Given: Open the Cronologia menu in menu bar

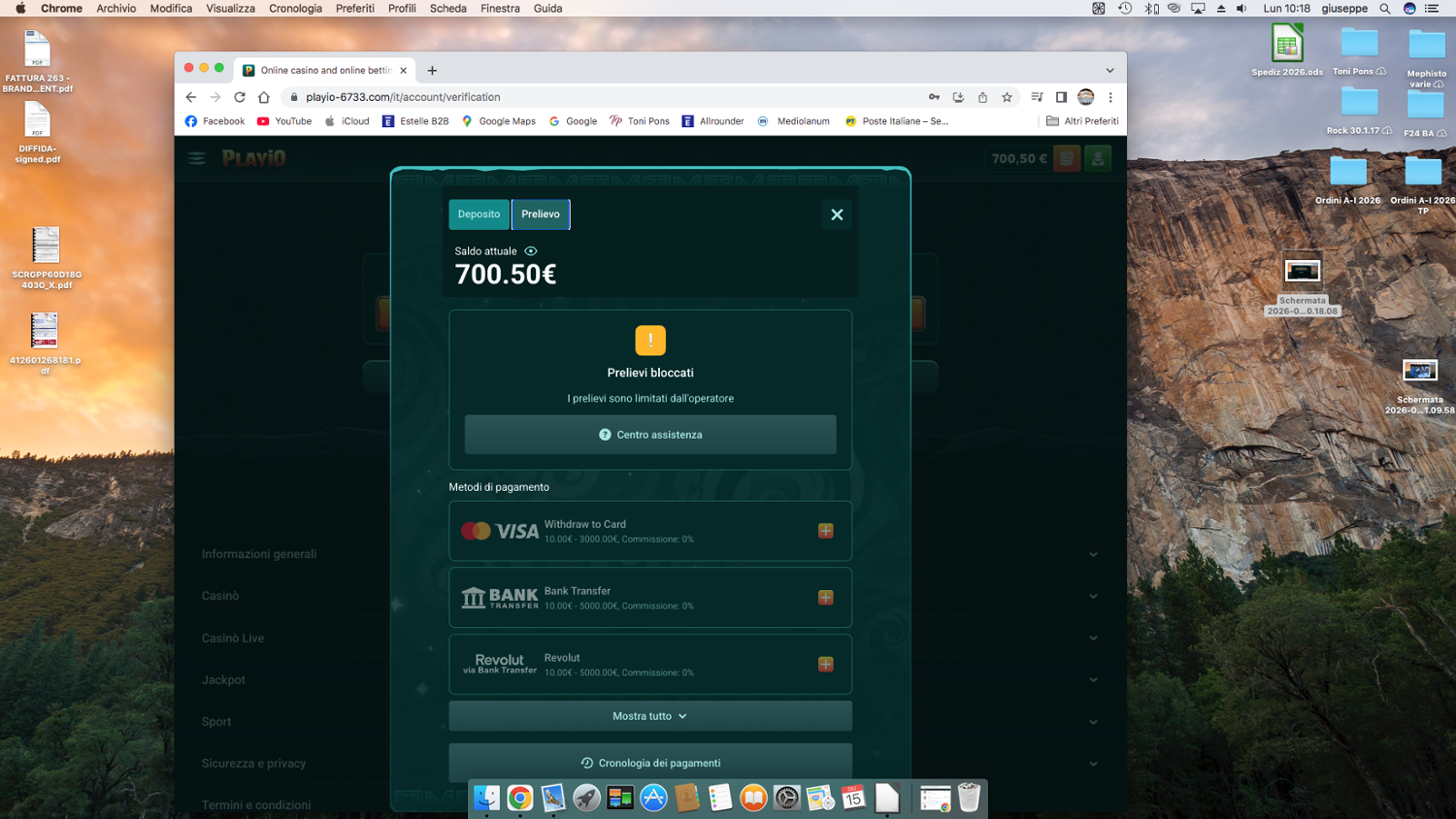Looking at the screenshot, I should point(295,8).
